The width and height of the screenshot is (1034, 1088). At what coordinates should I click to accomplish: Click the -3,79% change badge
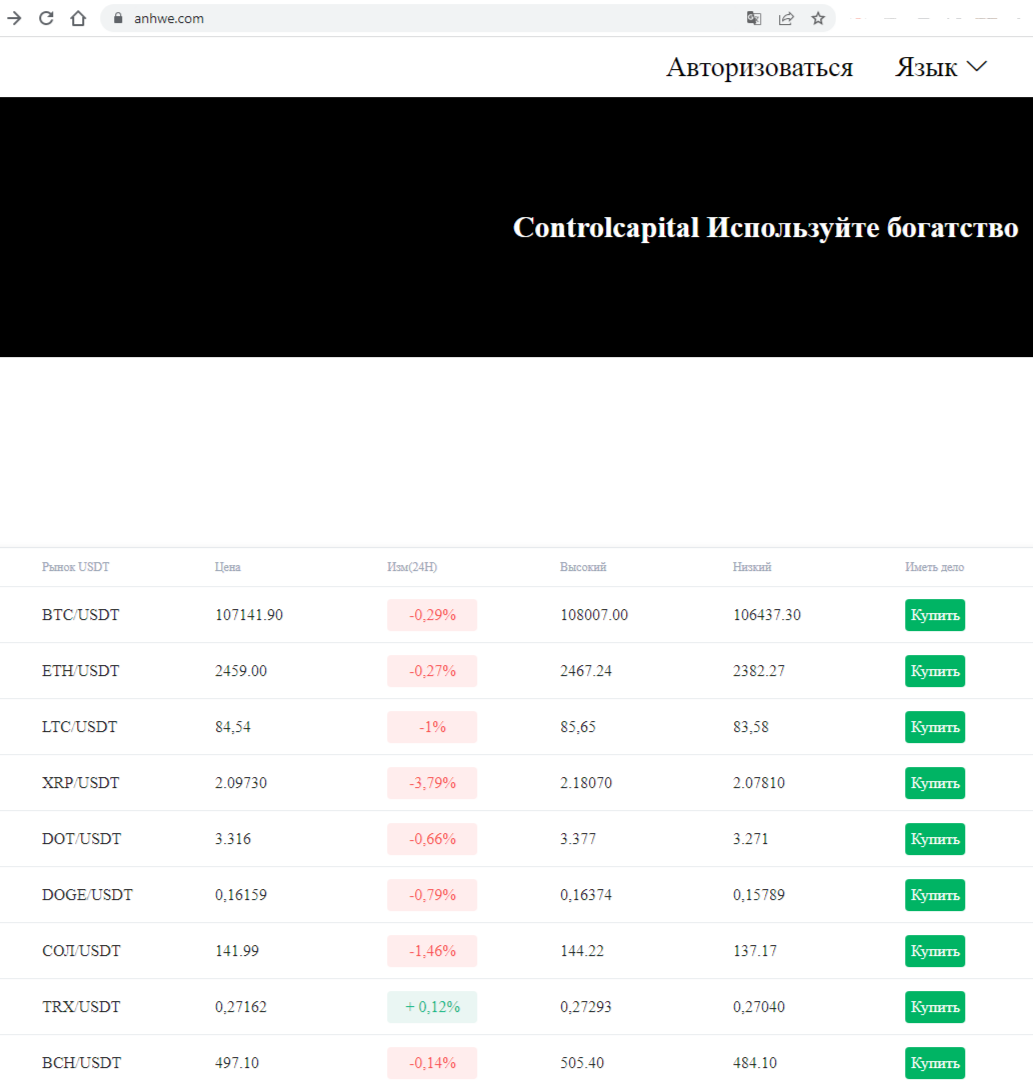click(432, 783)
